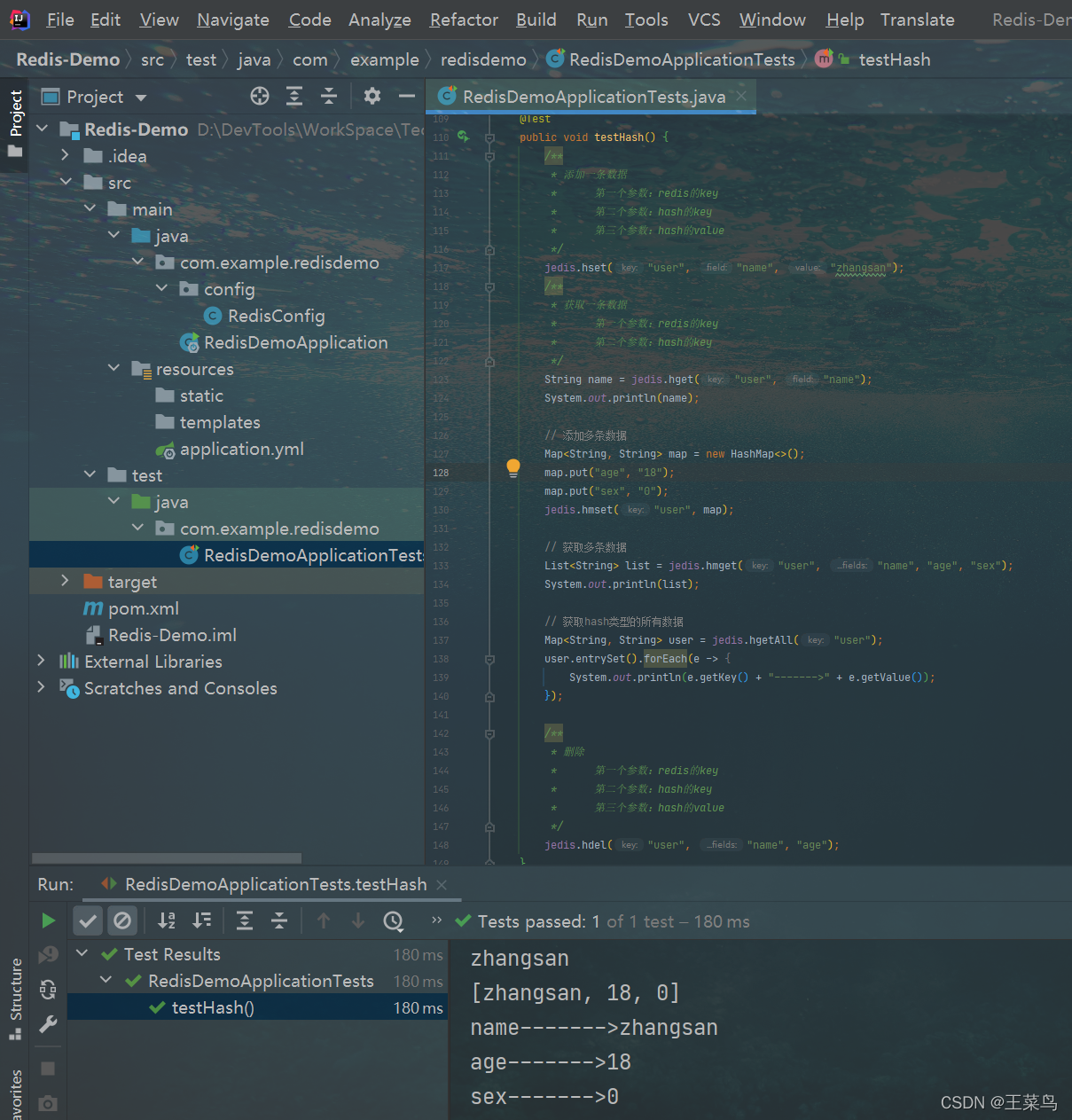Sort test results alphabetically
The height and width of the screenshot is (1120, 1072).
167,921
